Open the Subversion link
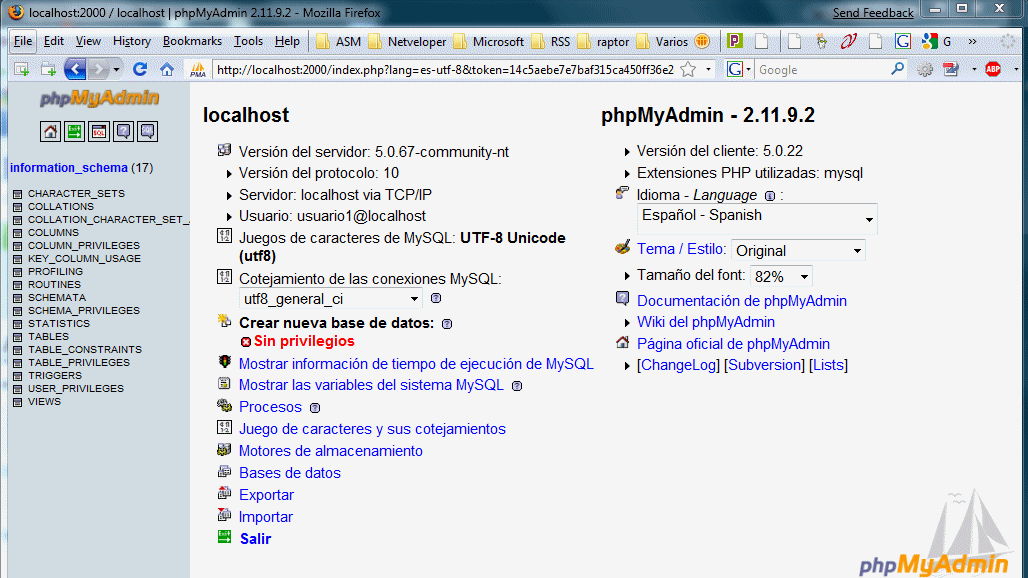The width and height of the screenshot is (1028, 578). click(x=764, y=365)
